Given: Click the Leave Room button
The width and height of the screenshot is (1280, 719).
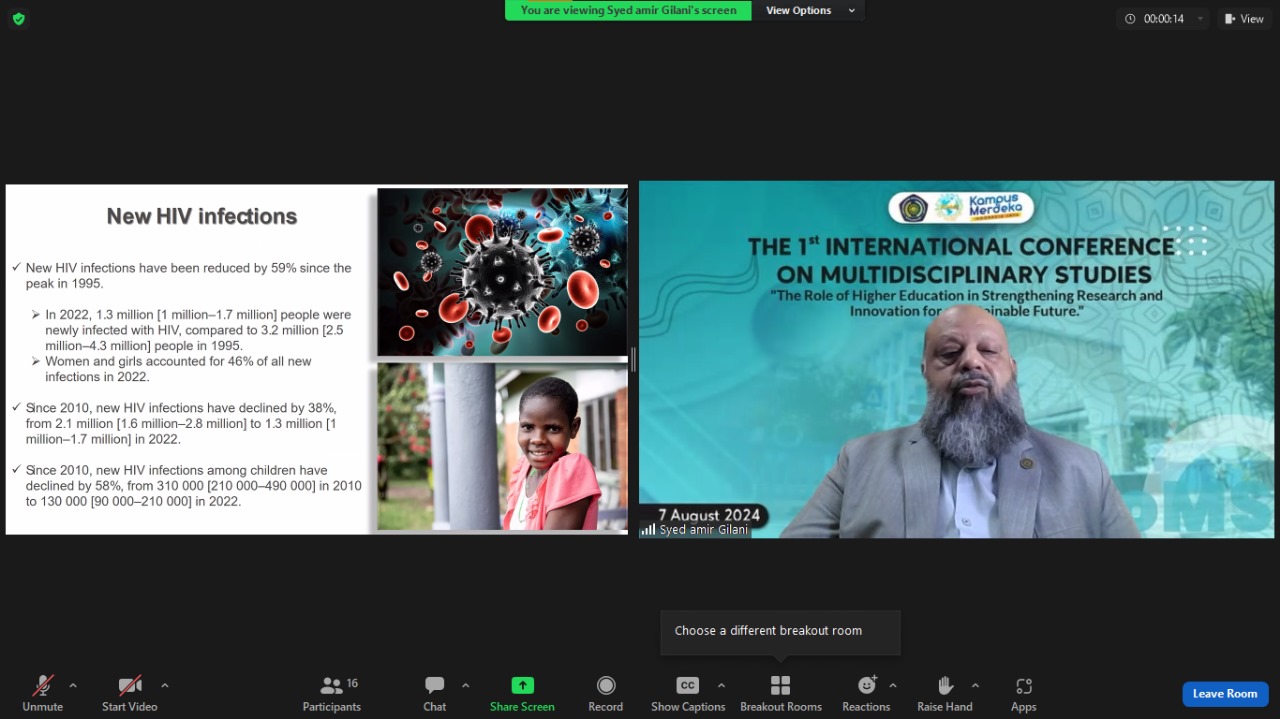Looking at the screenshot, I should [x=1225, y=694].
